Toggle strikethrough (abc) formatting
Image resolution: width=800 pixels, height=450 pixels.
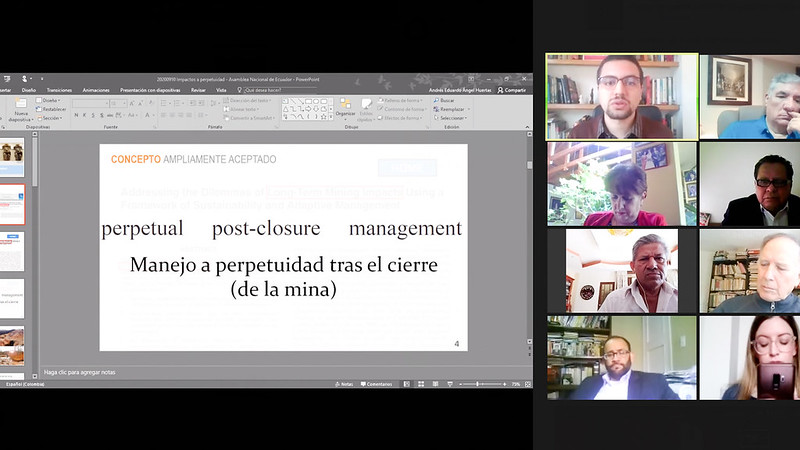[110, 115]
